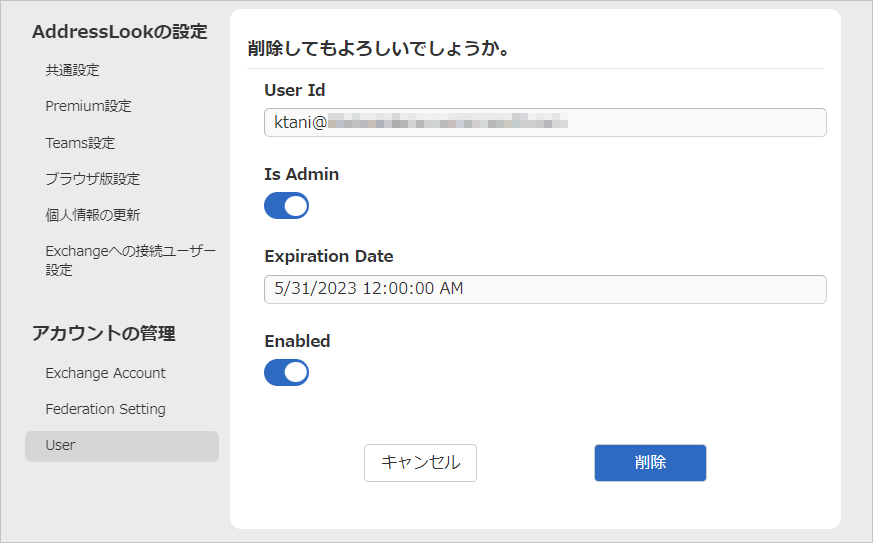Open 共通設定 in the sidebar

[x=72, y=70]
